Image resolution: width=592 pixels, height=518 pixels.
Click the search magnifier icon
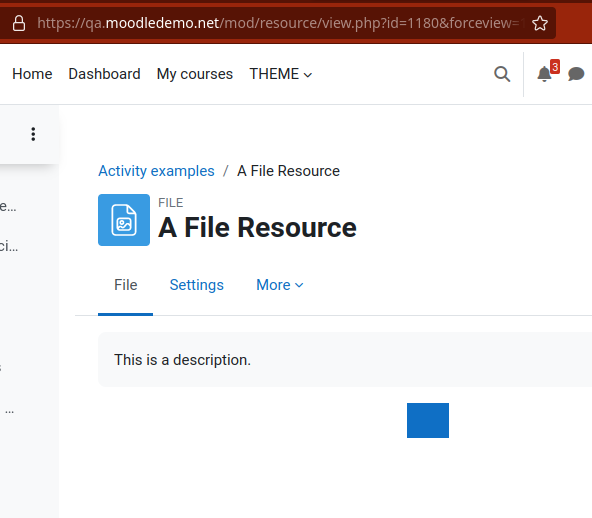click(x=502, y=74)
